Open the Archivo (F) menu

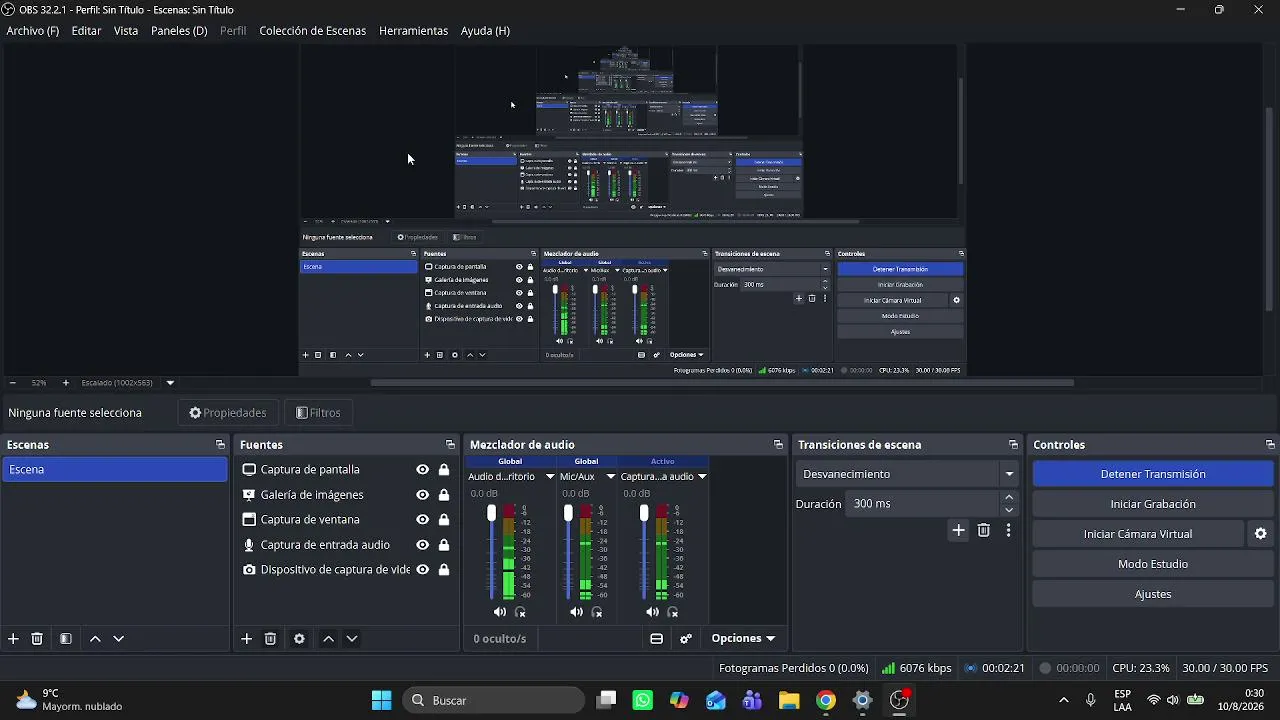coord(33,31)
